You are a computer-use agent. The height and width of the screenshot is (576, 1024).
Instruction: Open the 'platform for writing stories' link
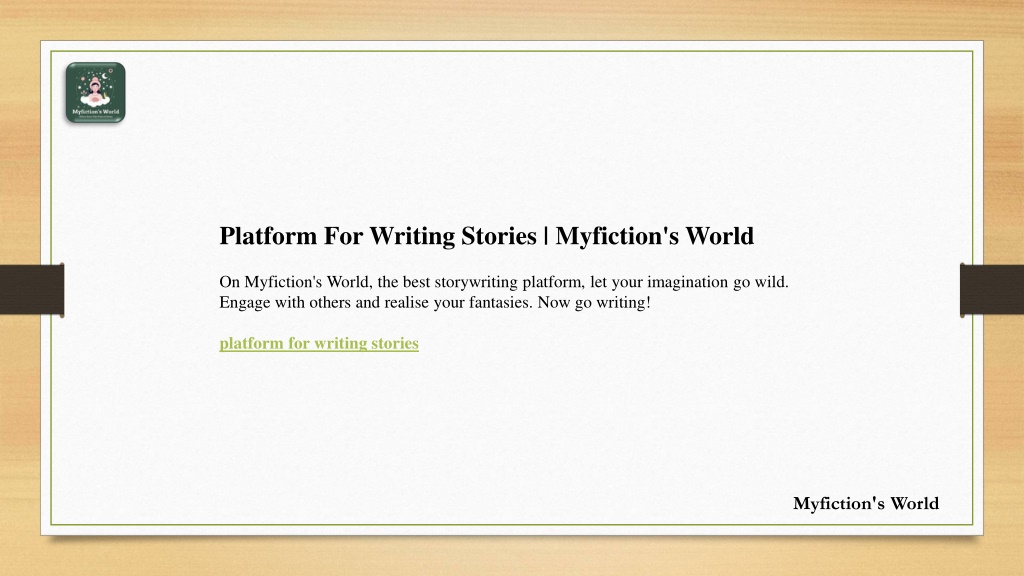319,344
